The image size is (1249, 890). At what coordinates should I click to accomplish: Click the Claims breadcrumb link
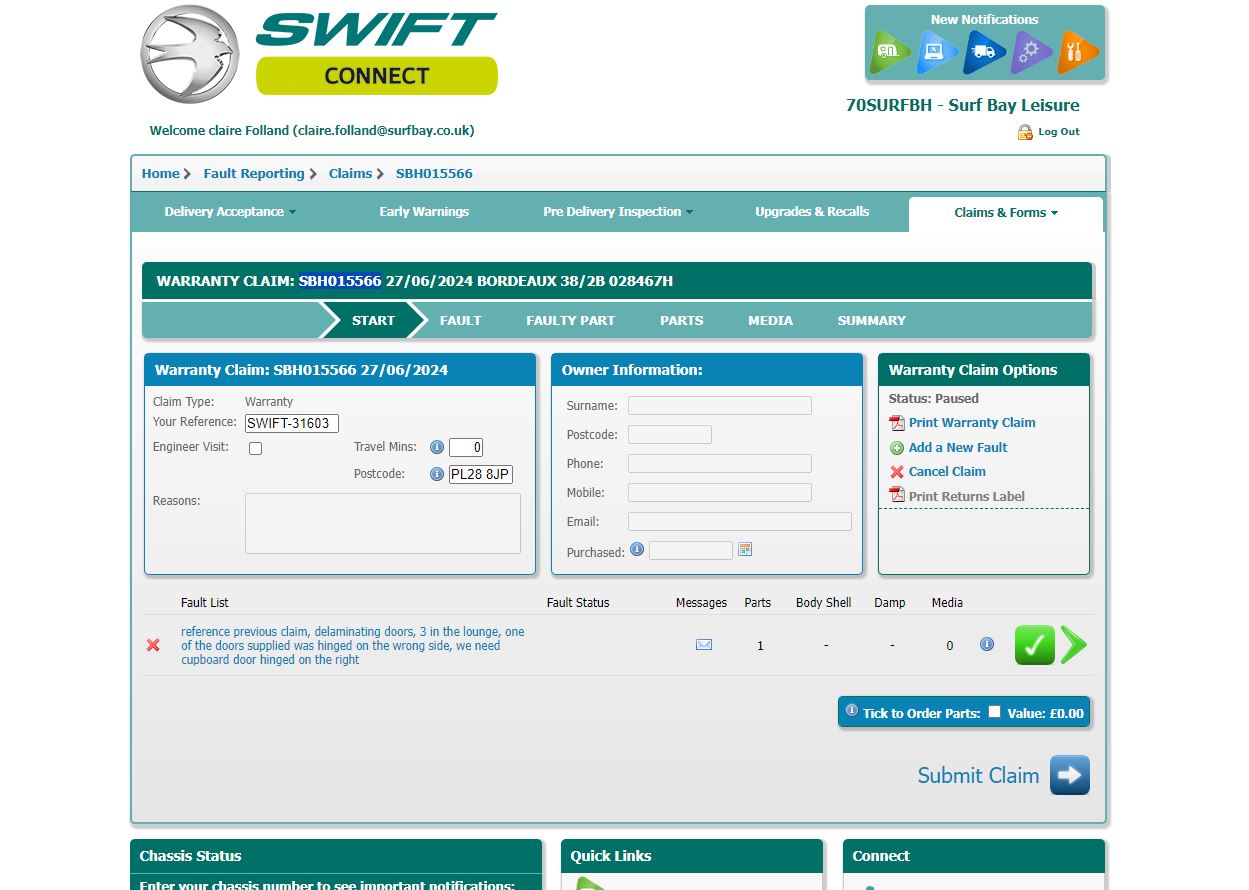(351, 173)
